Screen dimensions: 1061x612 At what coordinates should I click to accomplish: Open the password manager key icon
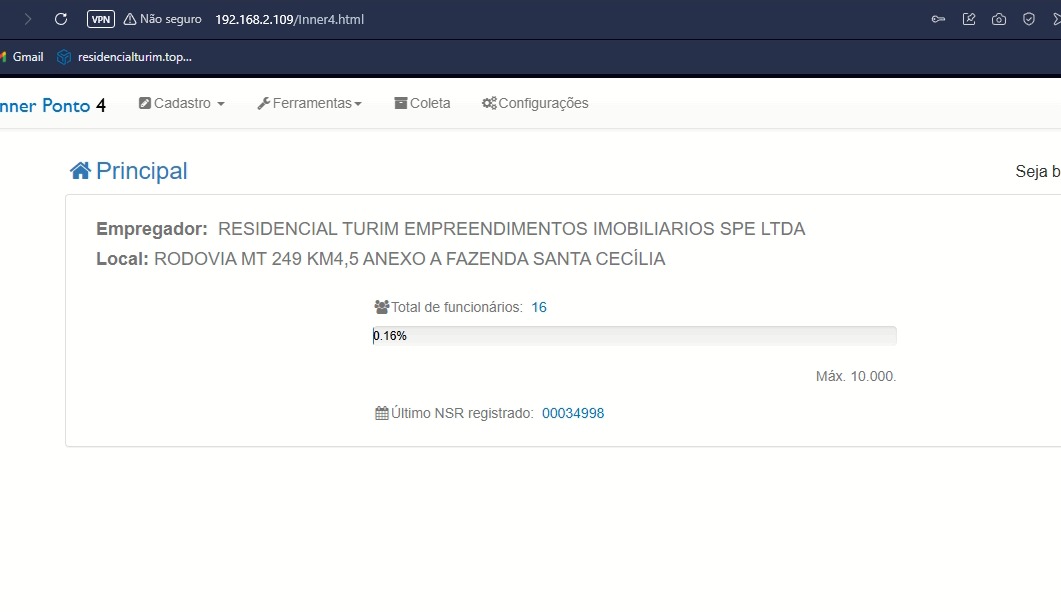point(938,19)
